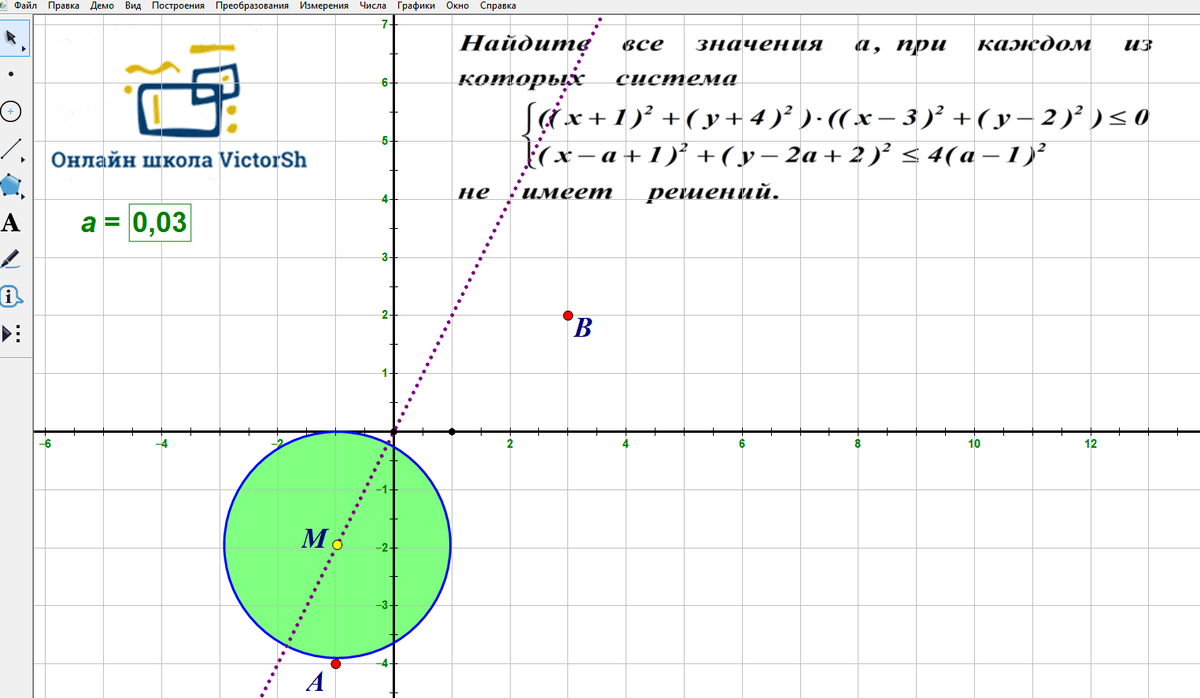Open the Демо menu
1200x698 pixels.
click(102, 5)
